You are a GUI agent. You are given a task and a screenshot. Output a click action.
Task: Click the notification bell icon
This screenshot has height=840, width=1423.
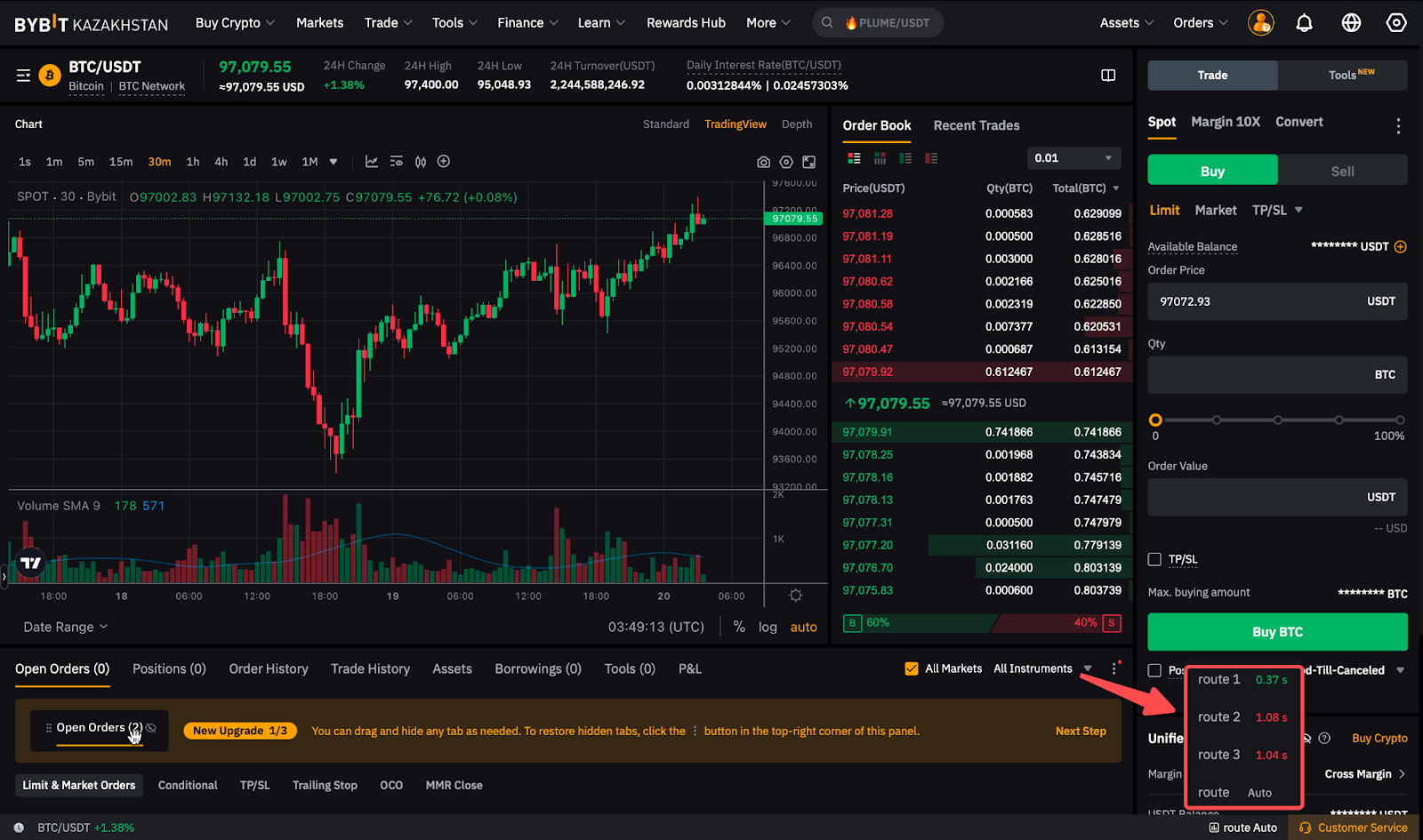1304,23
